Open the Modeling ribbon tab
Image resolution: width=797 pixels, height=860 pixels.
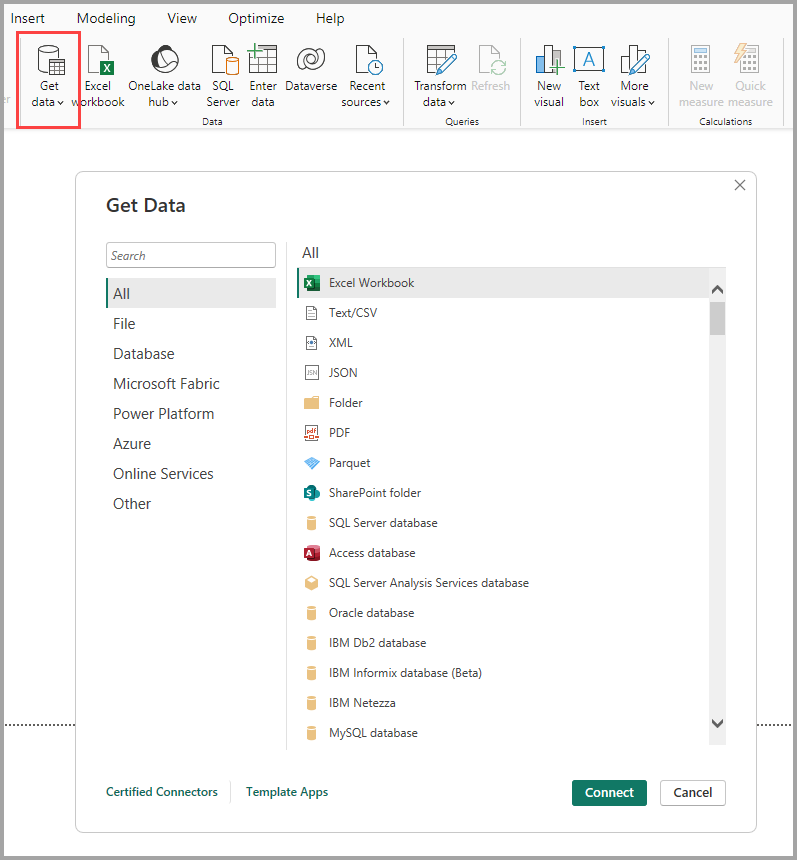pyautogui.click(x=106, y=18)
